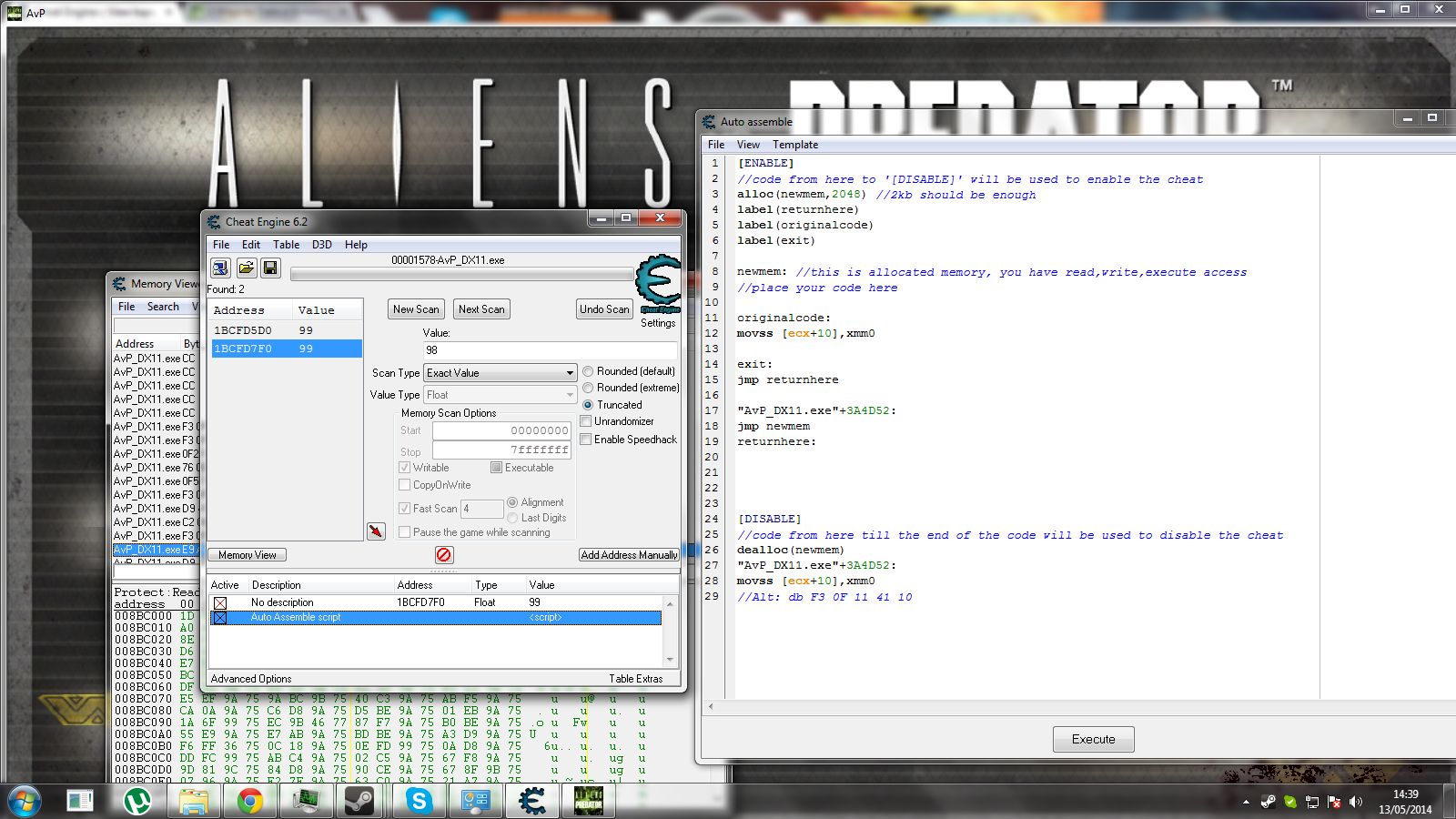
Task: Click the taskbar icon next to Start button
Action: 80,801
